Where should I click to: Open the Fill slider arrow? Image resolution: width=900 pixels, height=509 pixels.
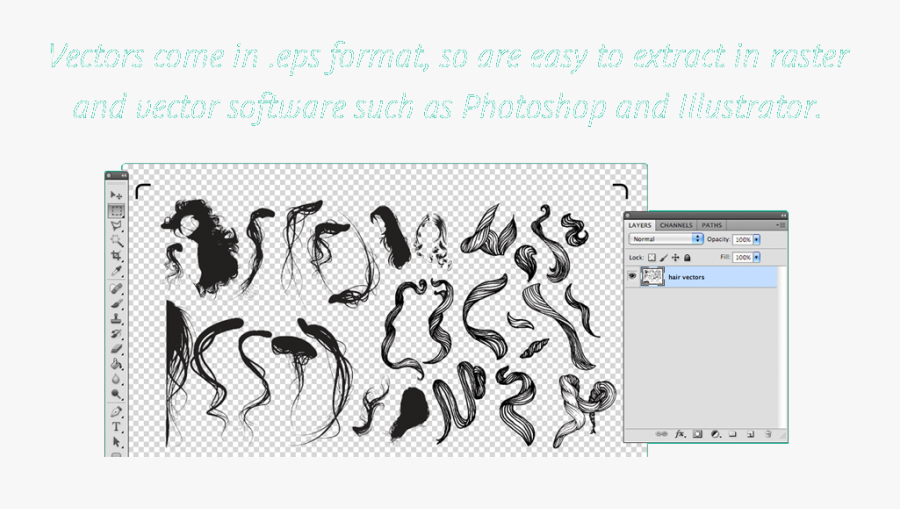point(757,258)
